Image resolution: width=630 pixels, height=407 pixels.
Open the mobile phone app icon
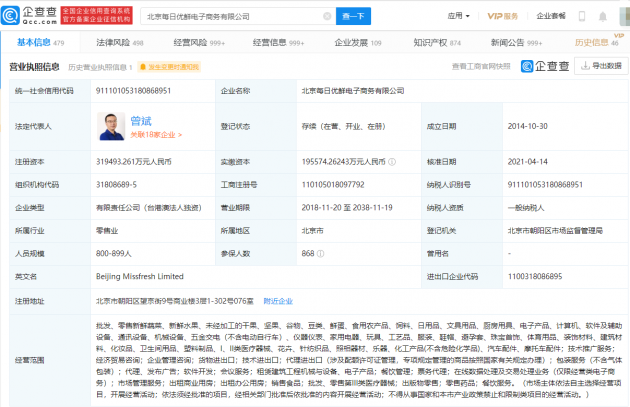tap(581, 16)
